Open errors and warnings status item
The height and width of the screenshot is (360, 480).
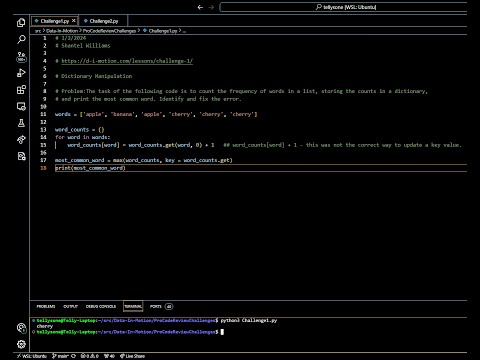(90, 356)
